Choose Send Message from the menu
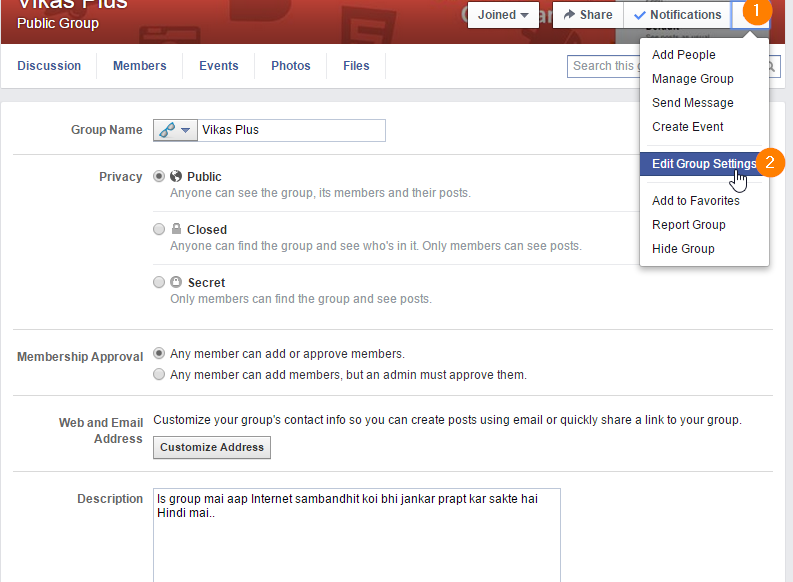 click(704, 103)
